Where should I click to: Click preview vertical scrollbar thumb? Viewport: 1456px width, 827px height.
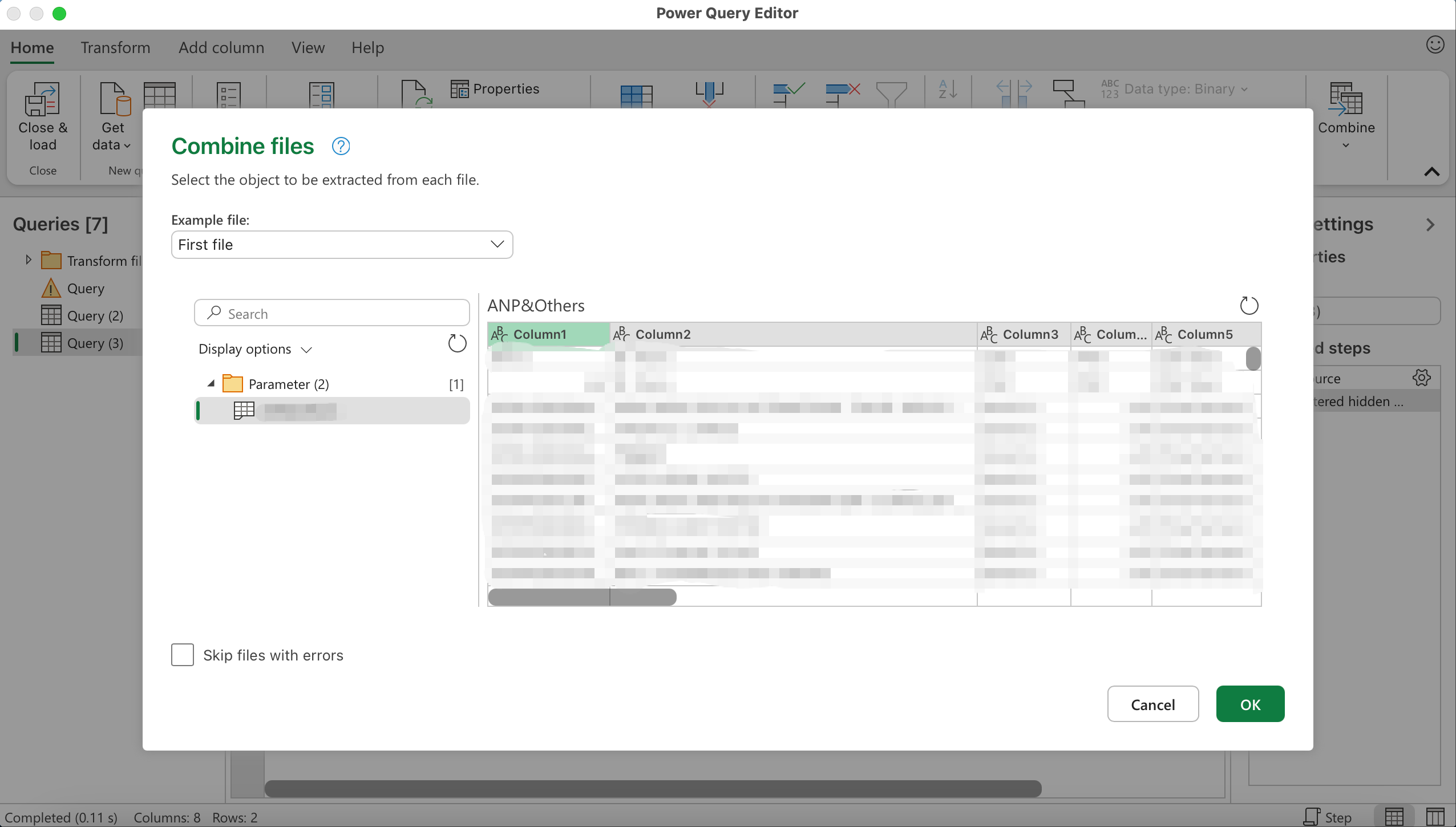[1253, 359]
